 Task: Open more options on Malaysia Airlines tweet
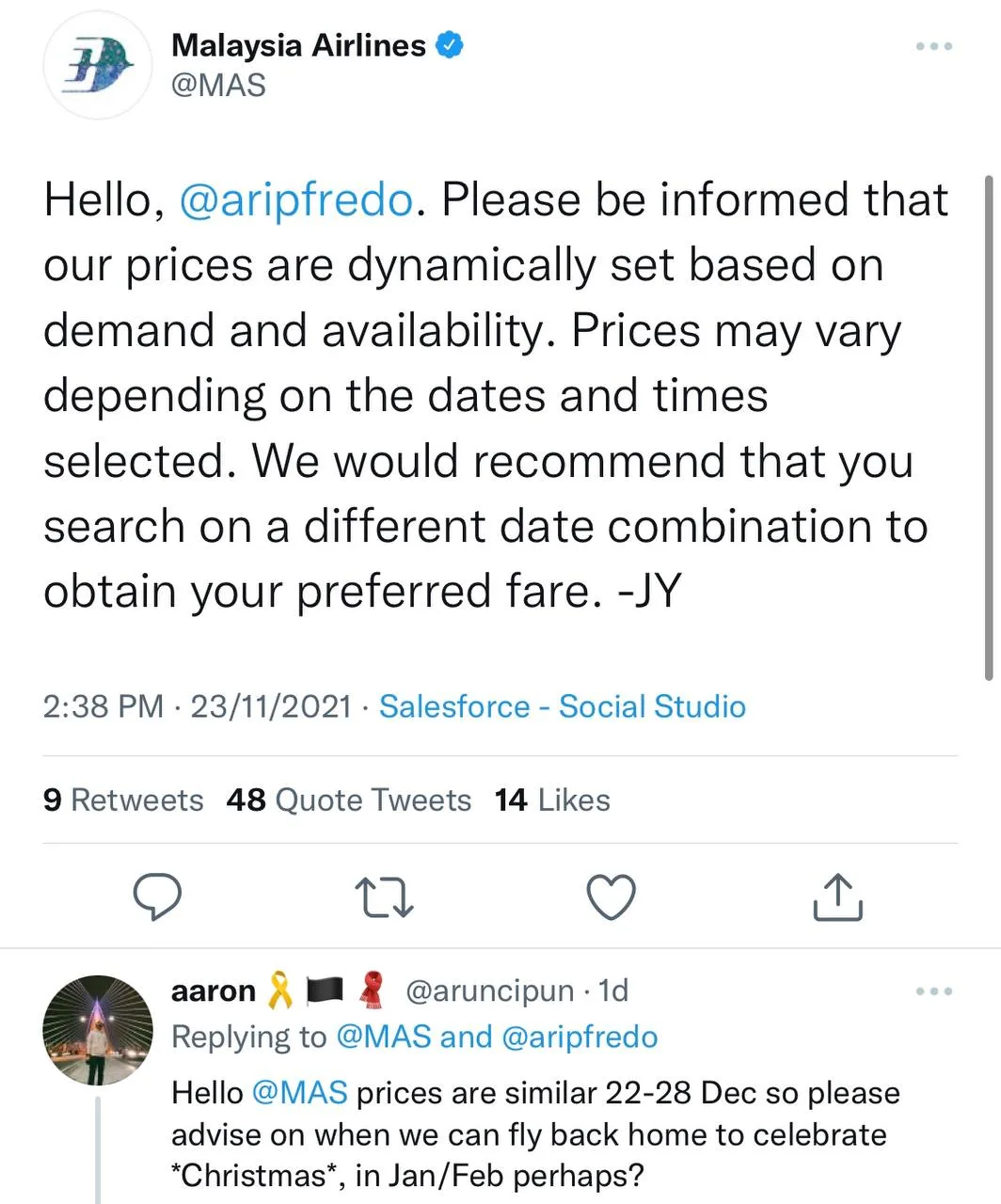point(934,46)
